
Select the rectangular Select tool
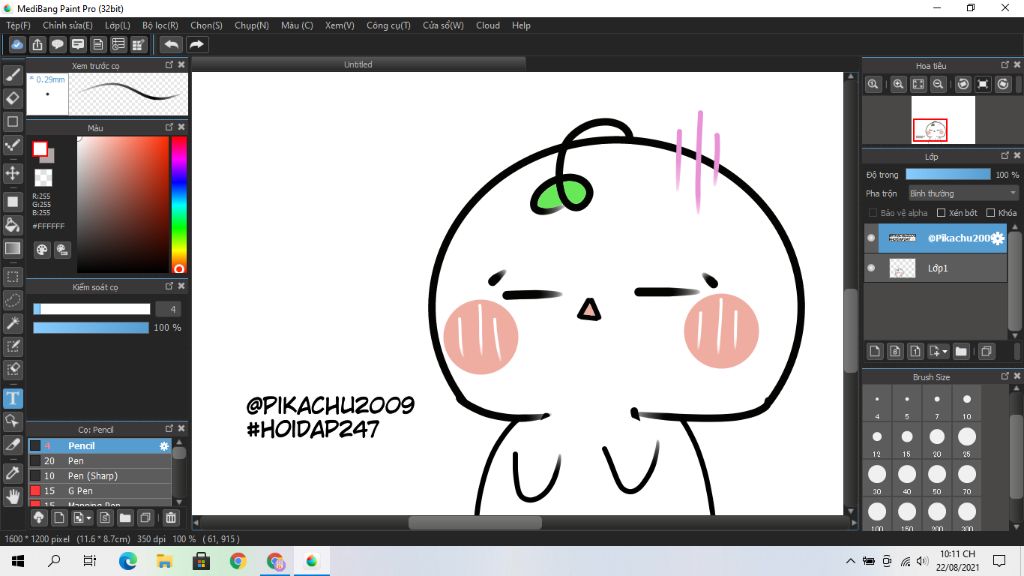tap(12, 276)
